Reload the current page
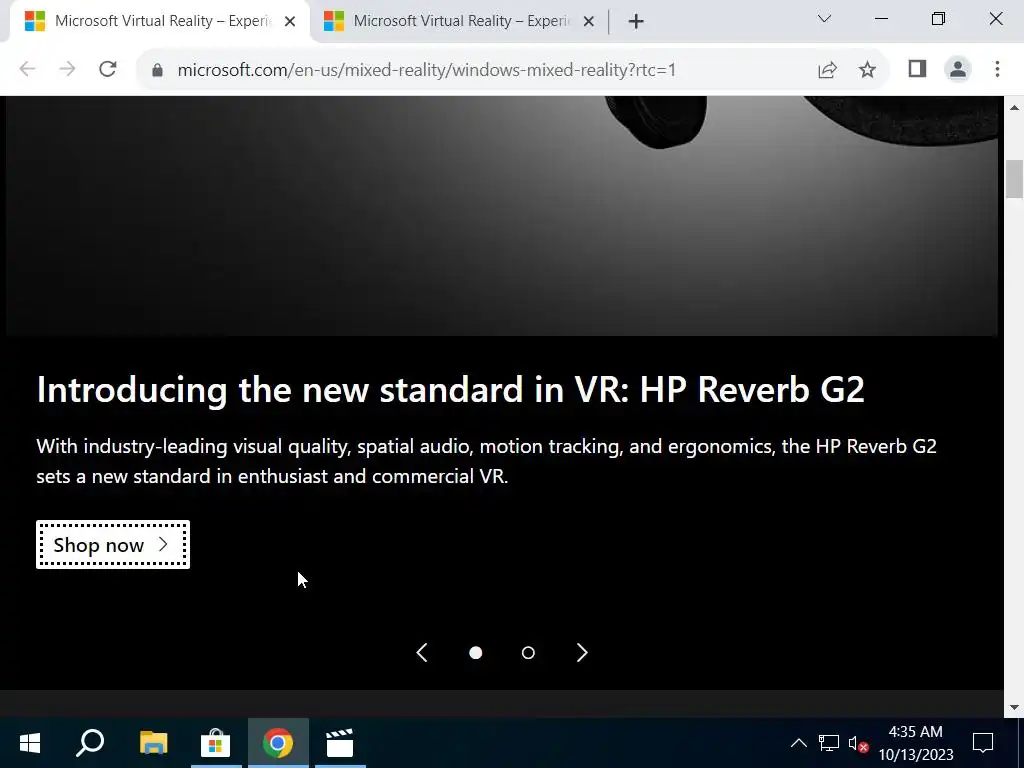1024x768 pixels. pyautogui.click(x=108, y=69)
